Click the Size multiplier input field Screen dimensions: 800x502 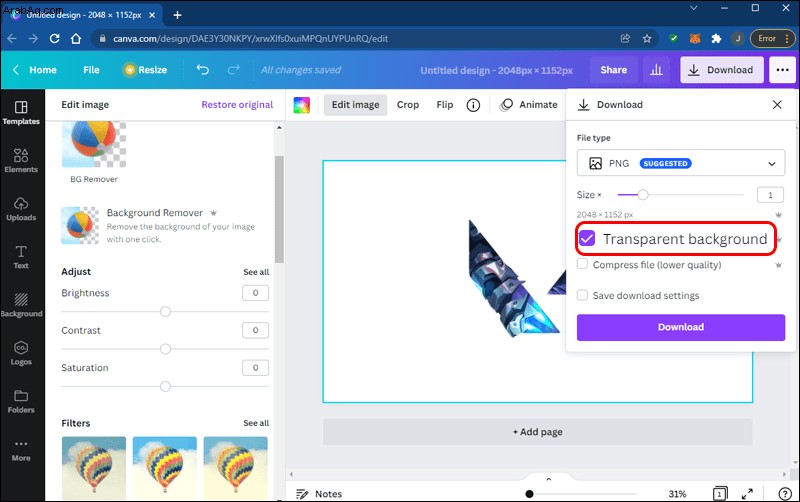coord(770,195)
